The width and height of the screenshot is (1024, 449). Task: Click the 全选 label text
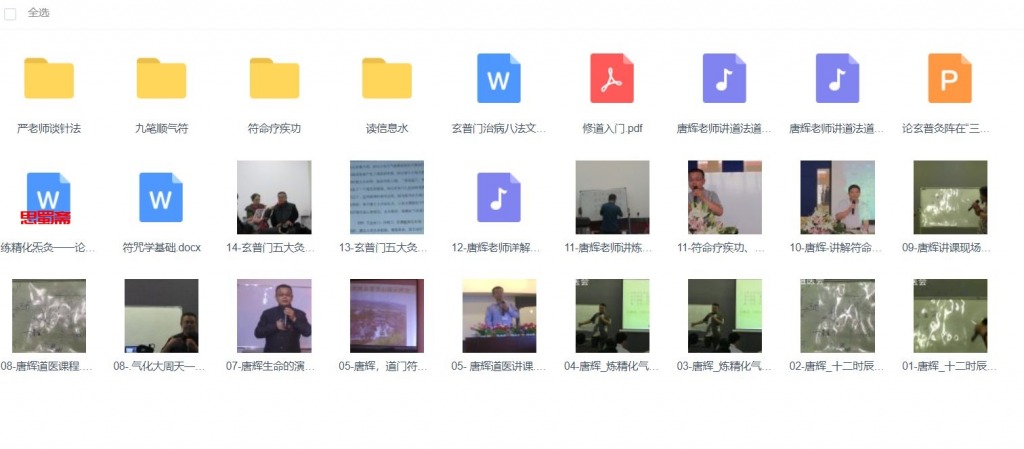[39, 13]
